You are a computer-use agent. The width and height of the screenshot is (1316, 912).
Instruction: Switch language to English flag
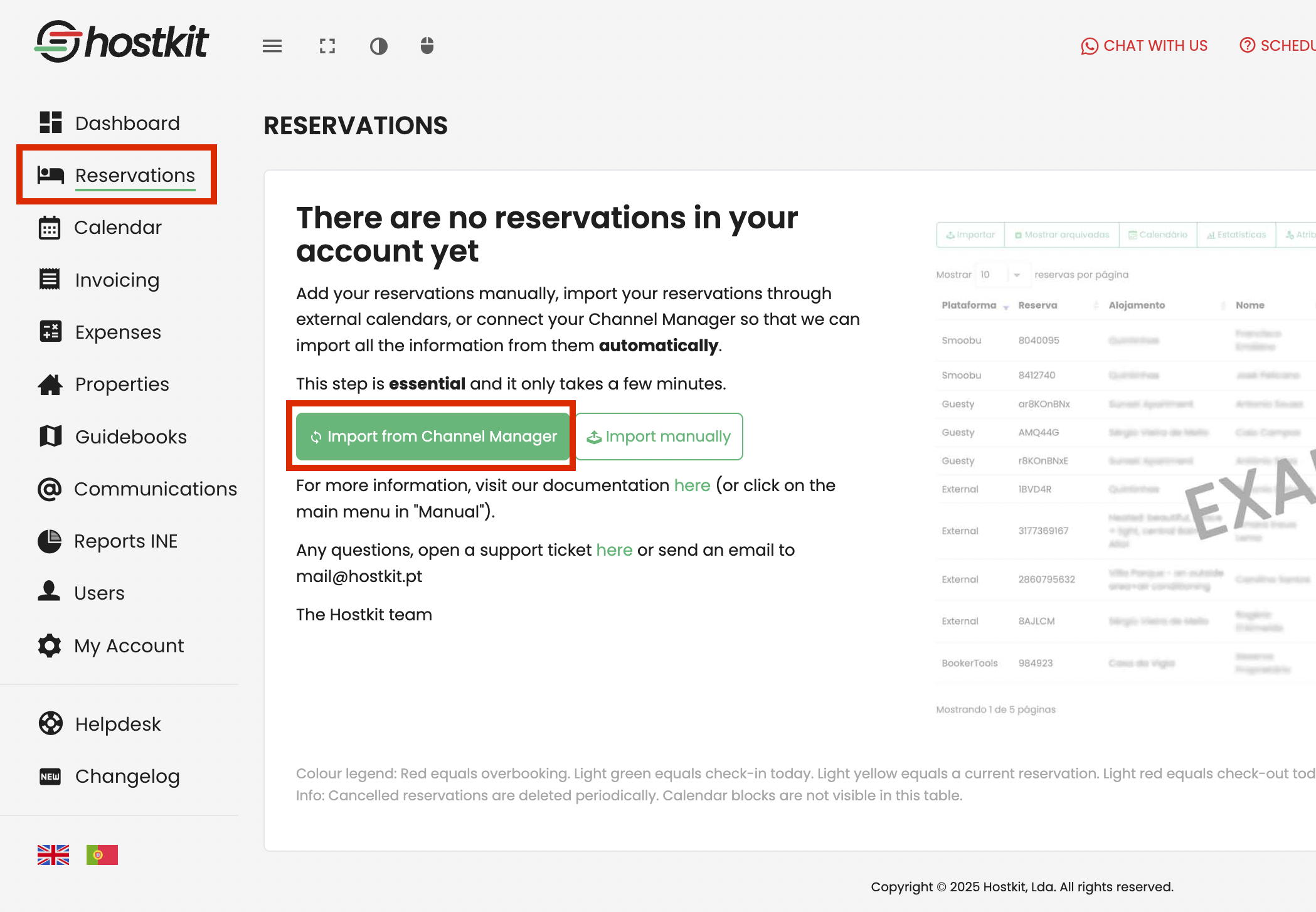tap(53, 855)
